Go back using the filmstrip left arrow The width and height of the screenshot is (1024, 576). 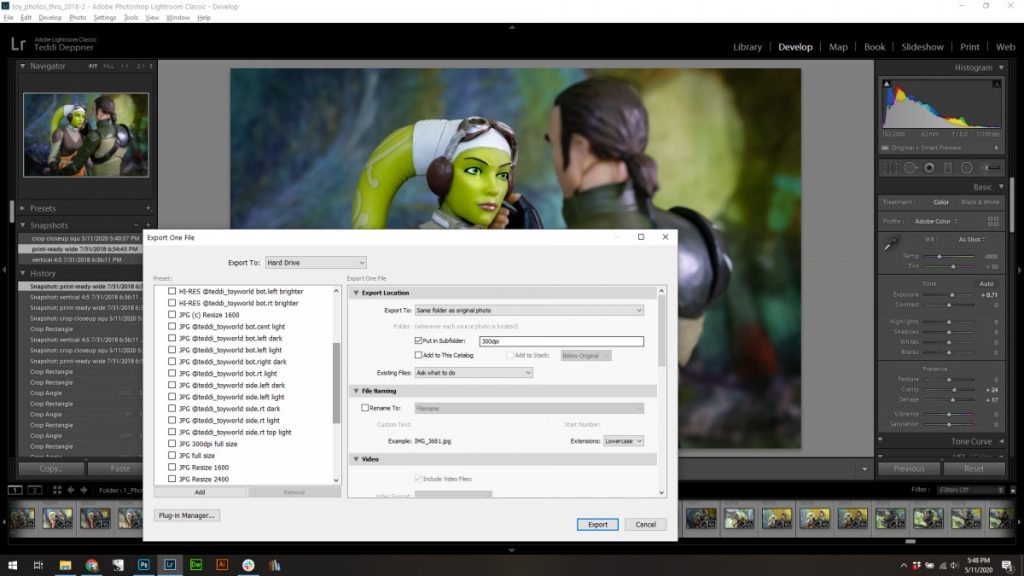point(71,490)
